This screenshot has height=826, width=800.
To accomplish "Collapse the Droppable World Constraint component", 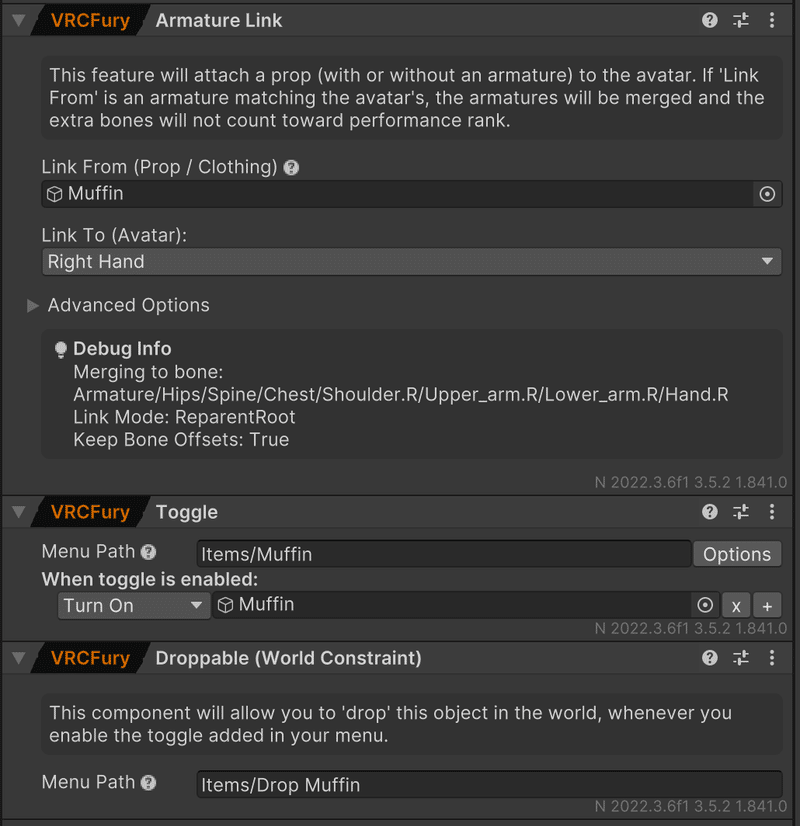I will [x=18, y=658].
